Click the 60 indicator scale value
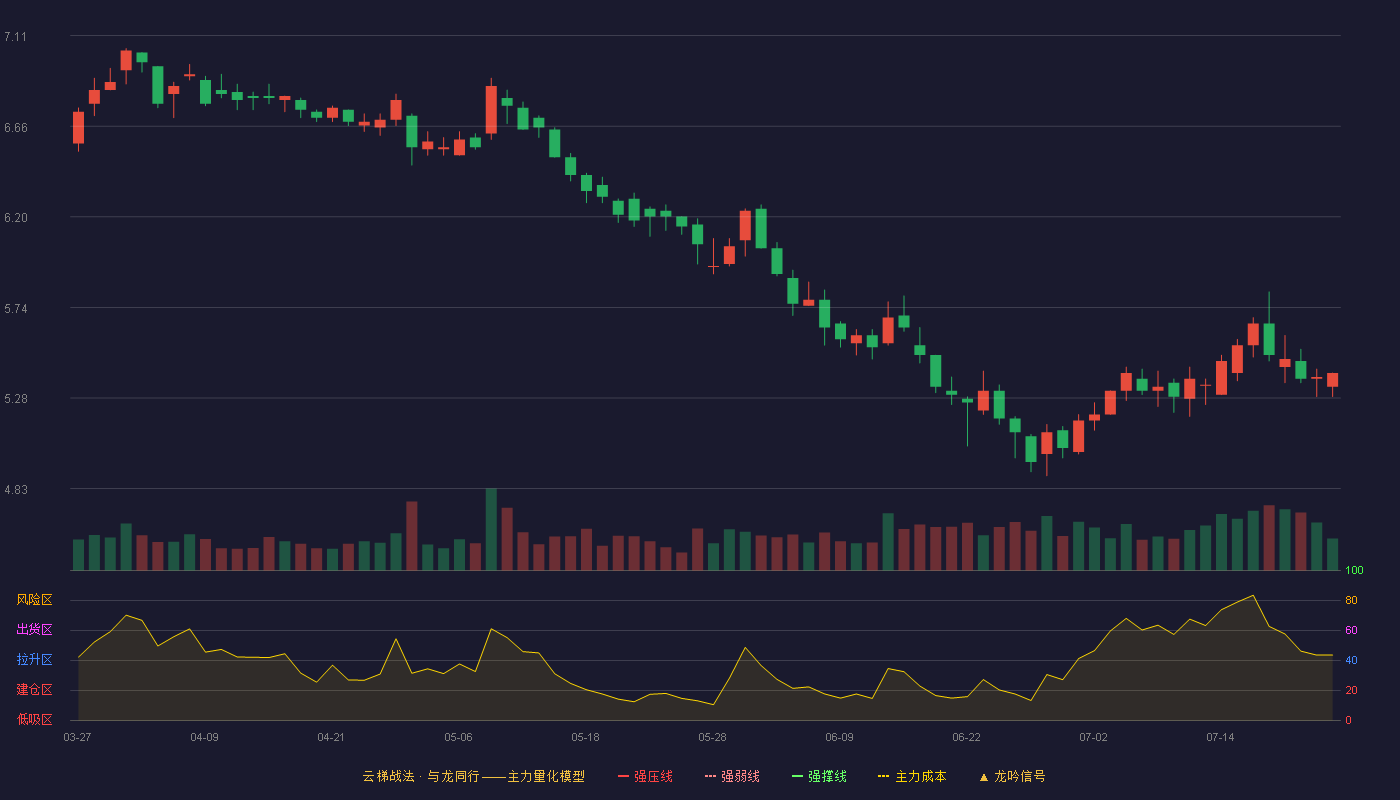The height and width of the screenshot is (800, 1400). [1351, 630]
